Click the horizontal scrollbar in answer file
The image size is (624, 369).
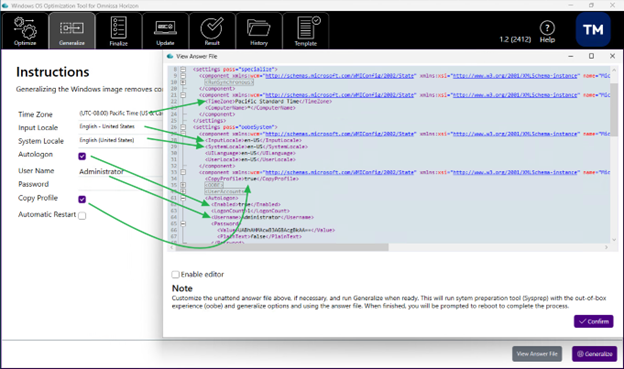282,248
